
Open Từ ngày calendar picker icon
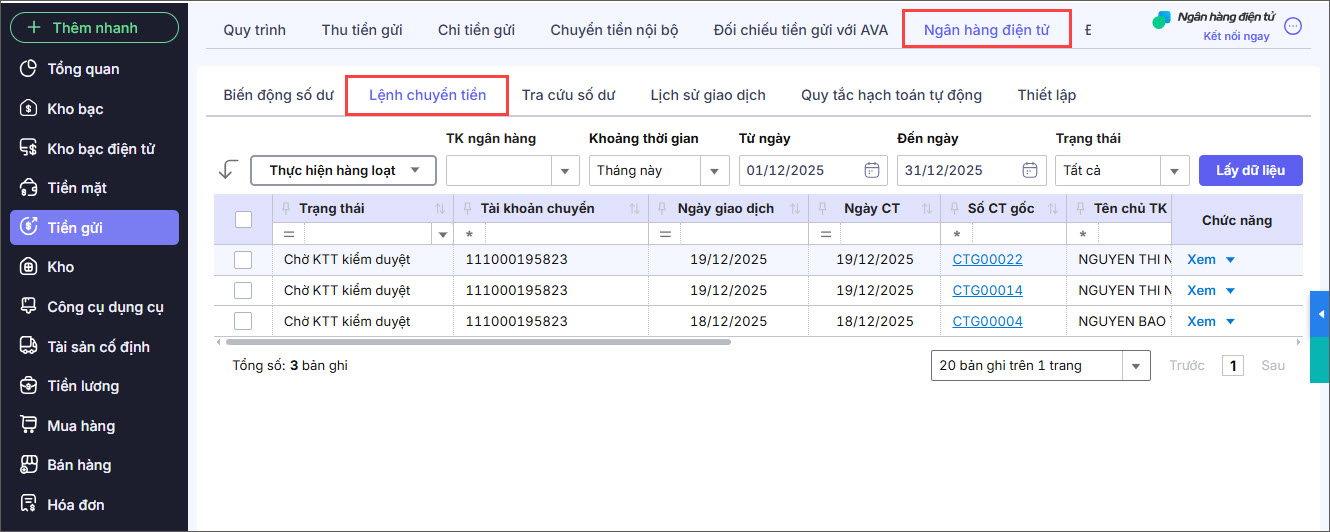tap(872, 170)
